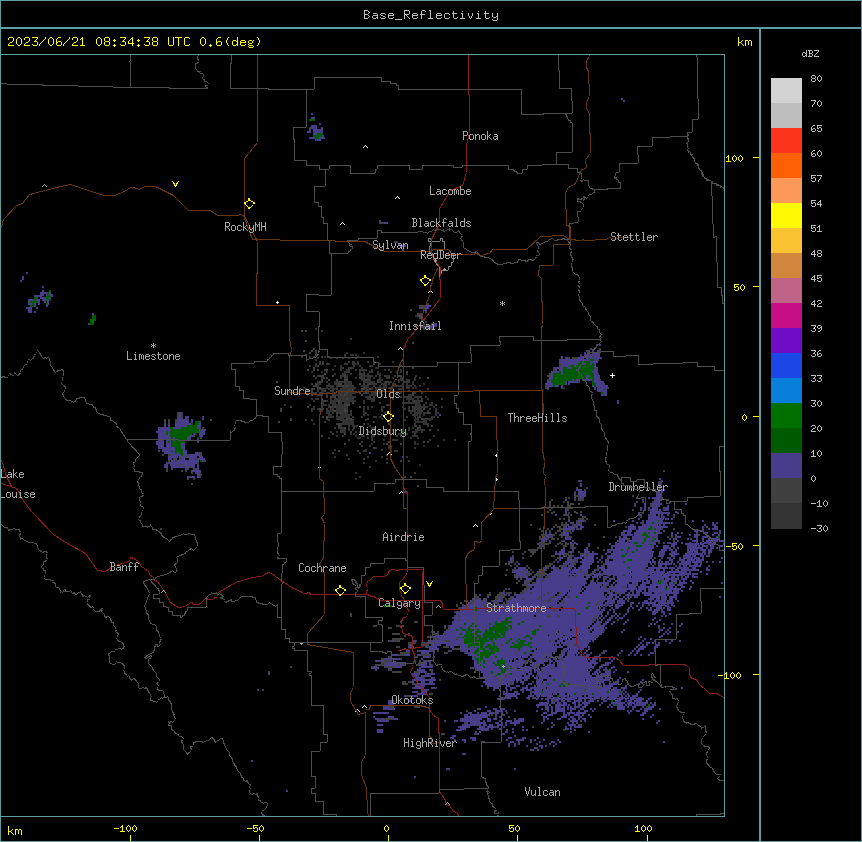Screen dimensions: 862x842
Task: Select the pink 45 dBZ legend swatch
Action: (786, 291)
